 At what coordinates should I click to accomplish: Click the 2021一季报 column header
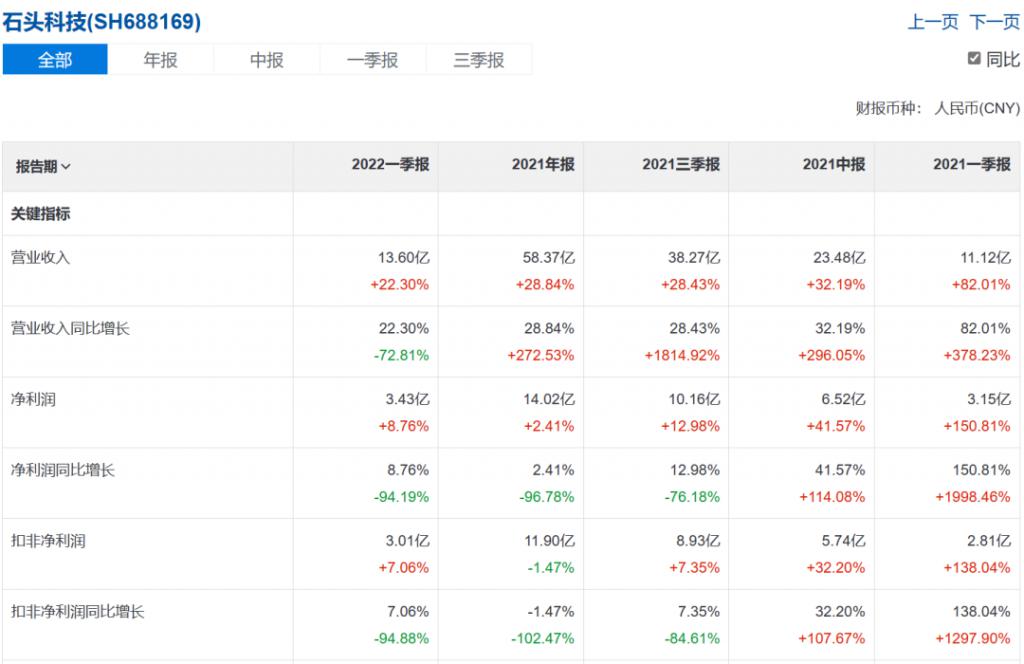pos(972,165)
